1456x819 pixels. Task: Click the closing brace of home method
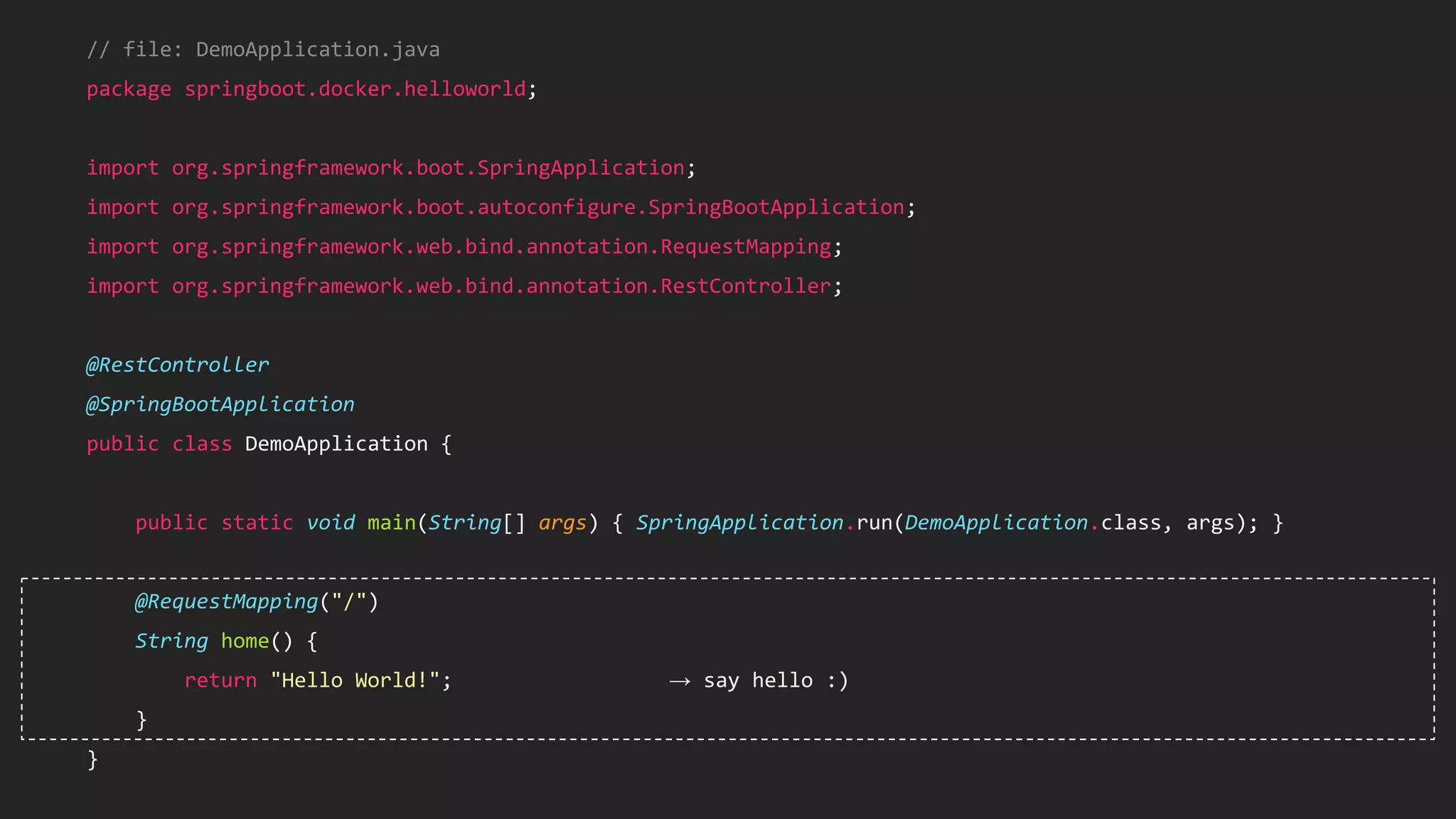[x=141, y=720]
